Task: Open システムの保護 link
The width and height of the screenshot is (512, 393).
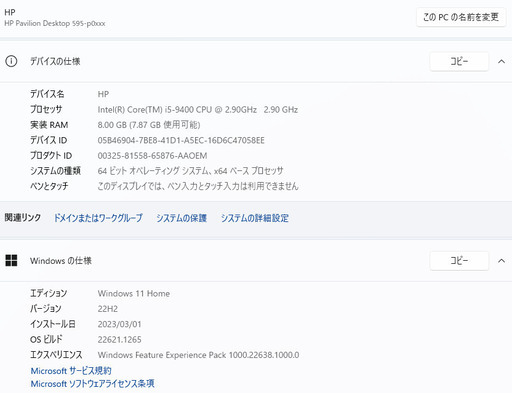Action: pyautogui.click(x=182, y=218)
